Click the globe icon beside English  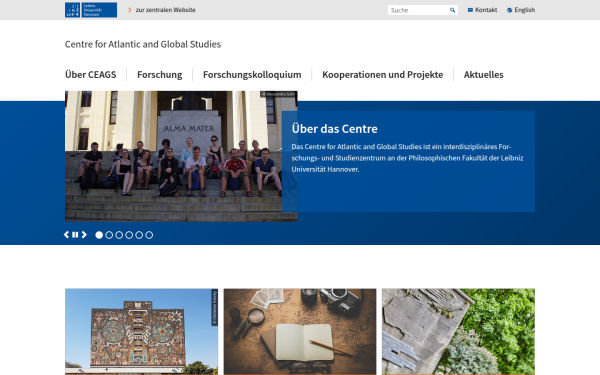tap(509, 10)
